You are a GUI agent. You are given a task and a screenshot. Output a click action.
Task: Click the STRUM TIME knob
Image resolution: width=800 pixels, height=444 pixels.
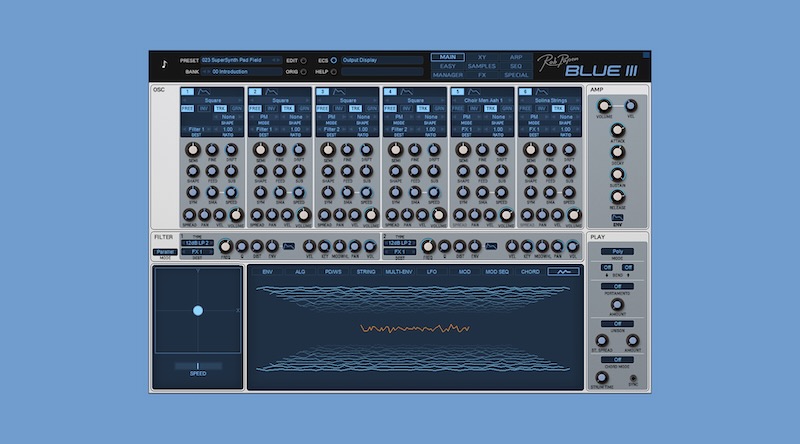(x=602, y=378)
